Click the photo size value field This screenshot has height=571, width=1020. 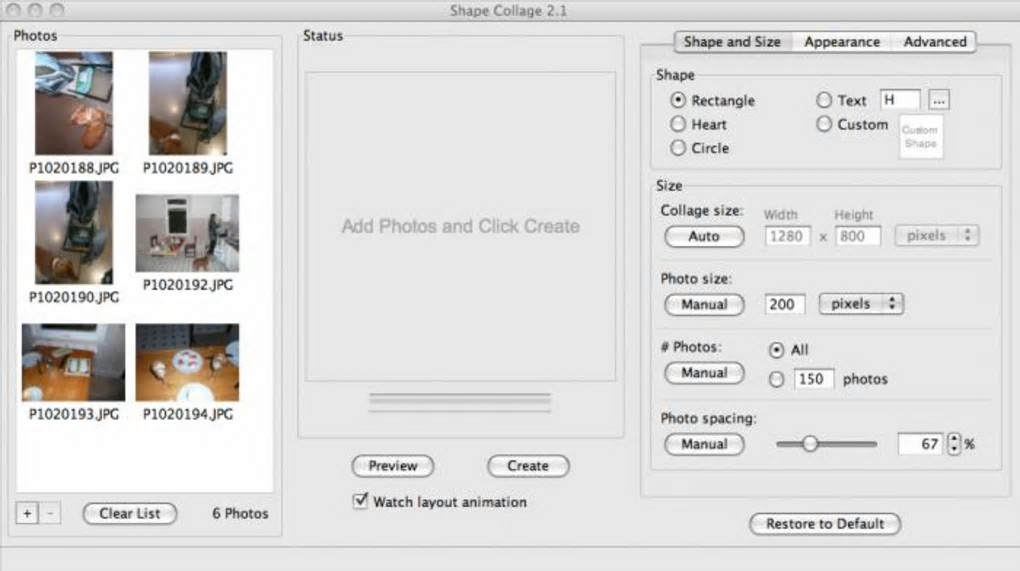point(785,304)
